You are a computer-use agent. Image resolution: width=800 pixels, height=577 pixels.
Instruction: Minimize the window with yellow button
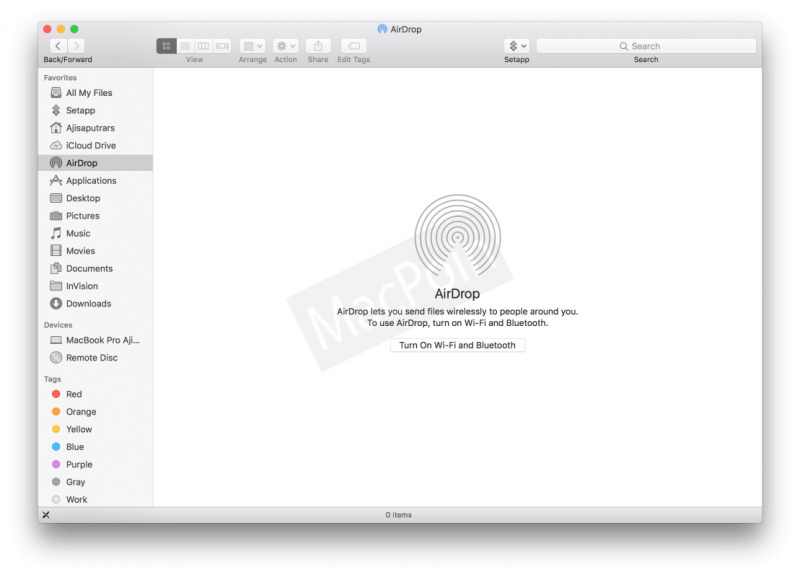(x=61, y=29)
